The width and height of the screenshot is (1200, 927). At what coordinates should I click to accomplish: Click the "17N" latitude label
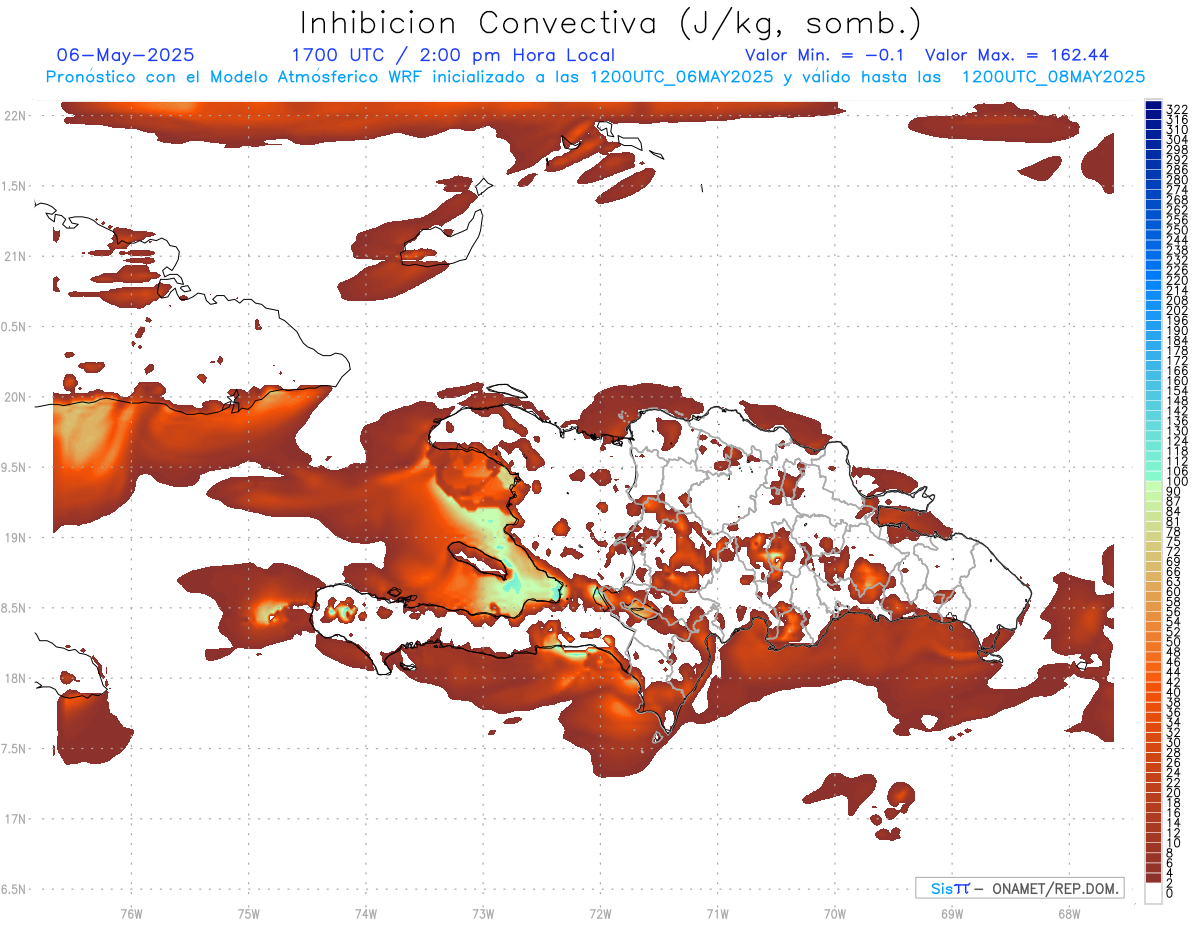point(15,819)
